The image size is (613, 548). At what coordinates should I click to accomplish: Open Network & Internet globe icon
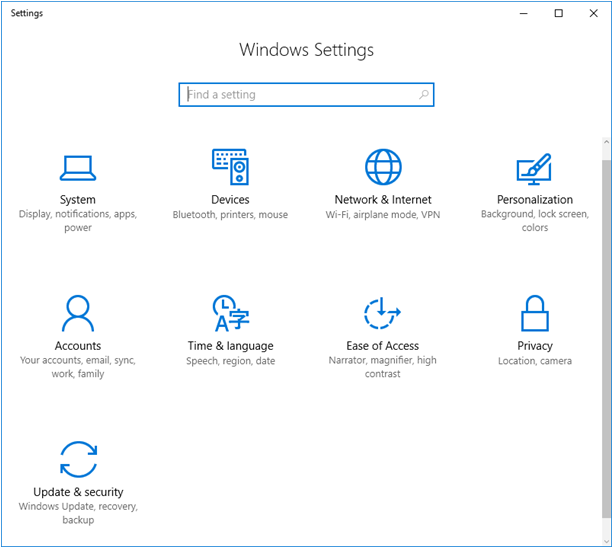click(x=383, y=167)
